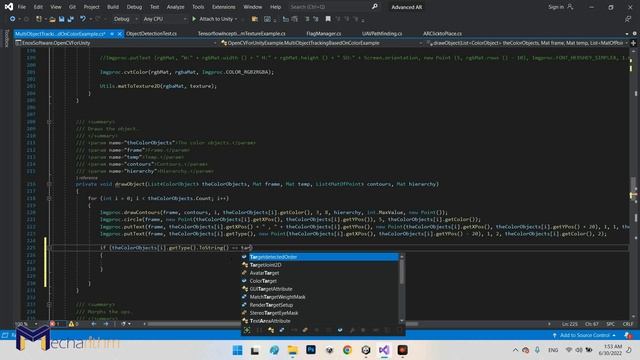
Task: Click the Navigate Backward toolbar icon
Action: tap(13, 19)
